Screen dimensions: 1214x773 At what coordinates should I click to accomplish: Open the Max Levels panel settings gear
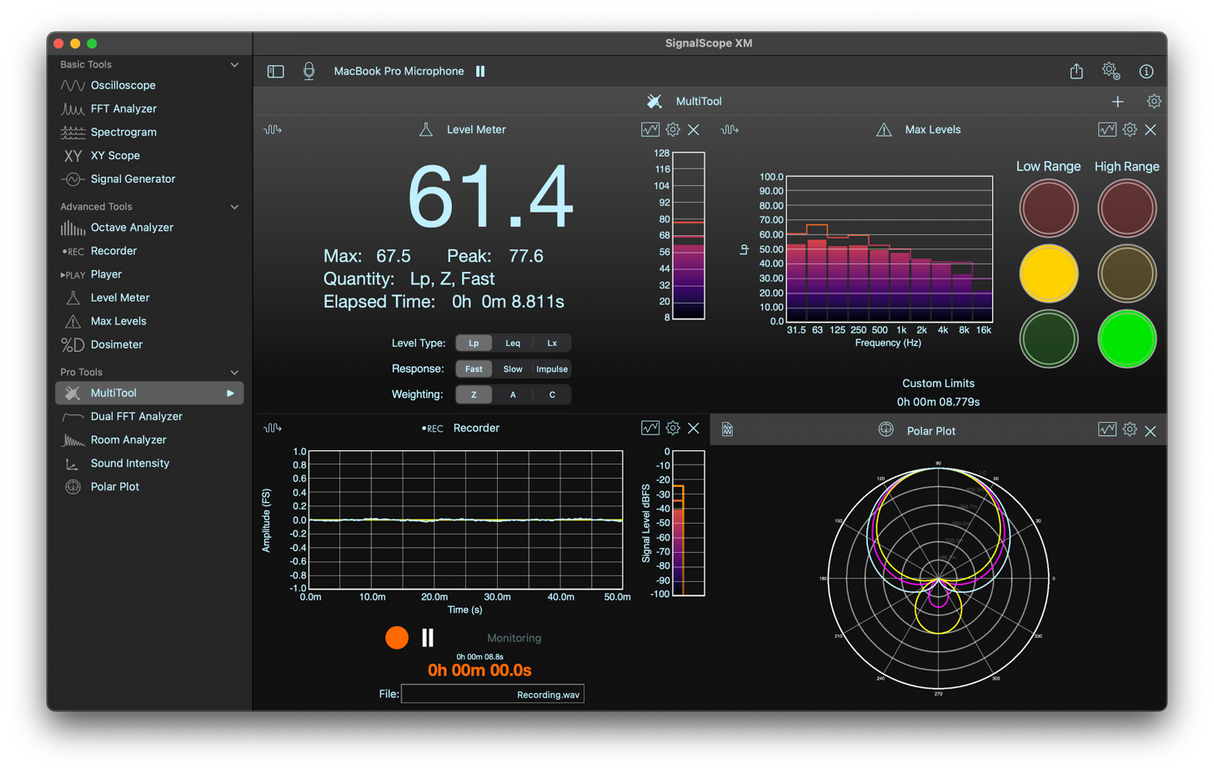coord(1129,129)
